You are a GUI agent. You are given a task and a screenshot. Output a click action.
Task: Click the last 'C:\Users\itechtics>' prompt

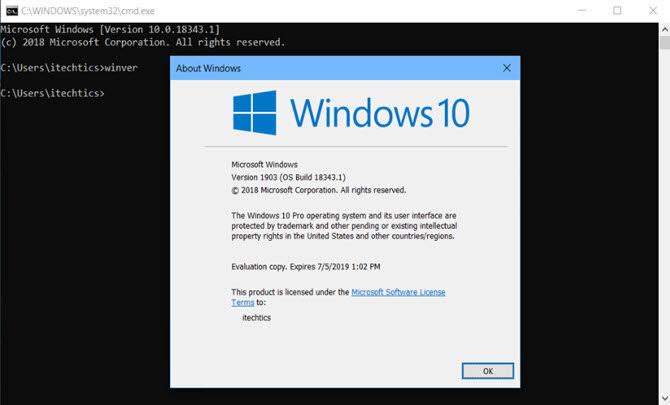click(x=52, y=93)
